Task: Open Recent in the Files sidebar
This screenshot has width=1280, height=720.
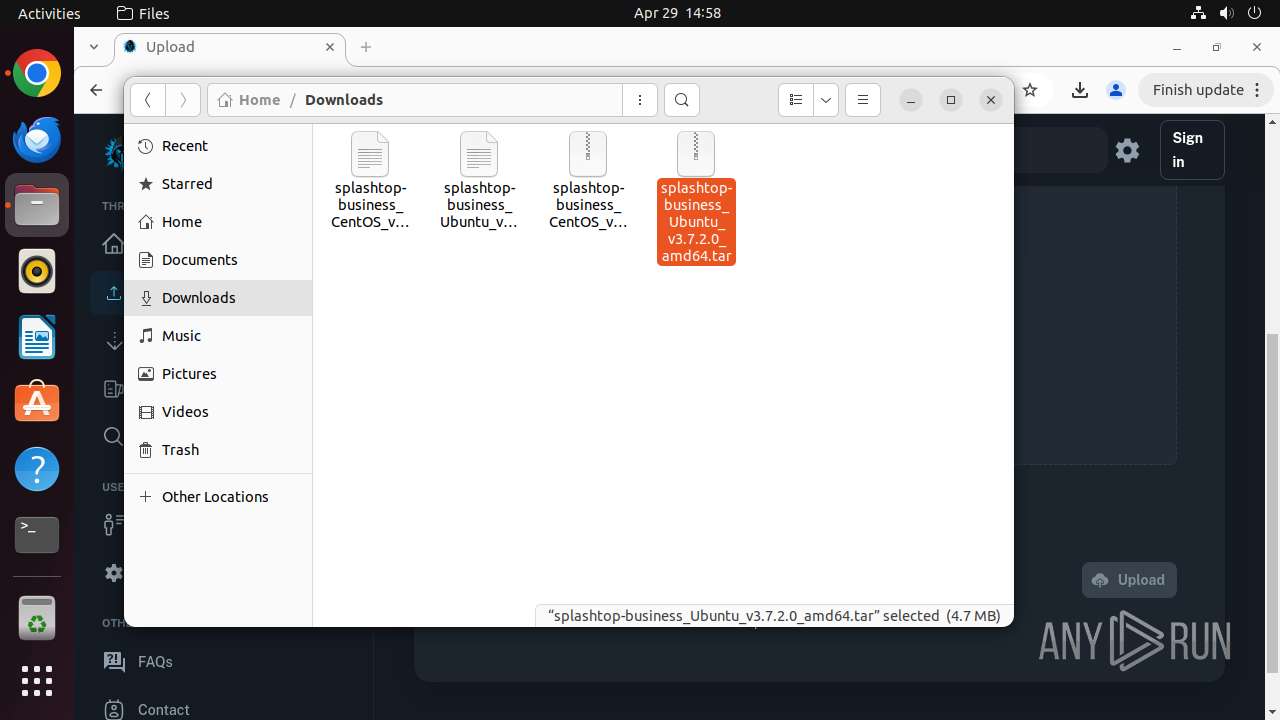Action: coord(218,146)
